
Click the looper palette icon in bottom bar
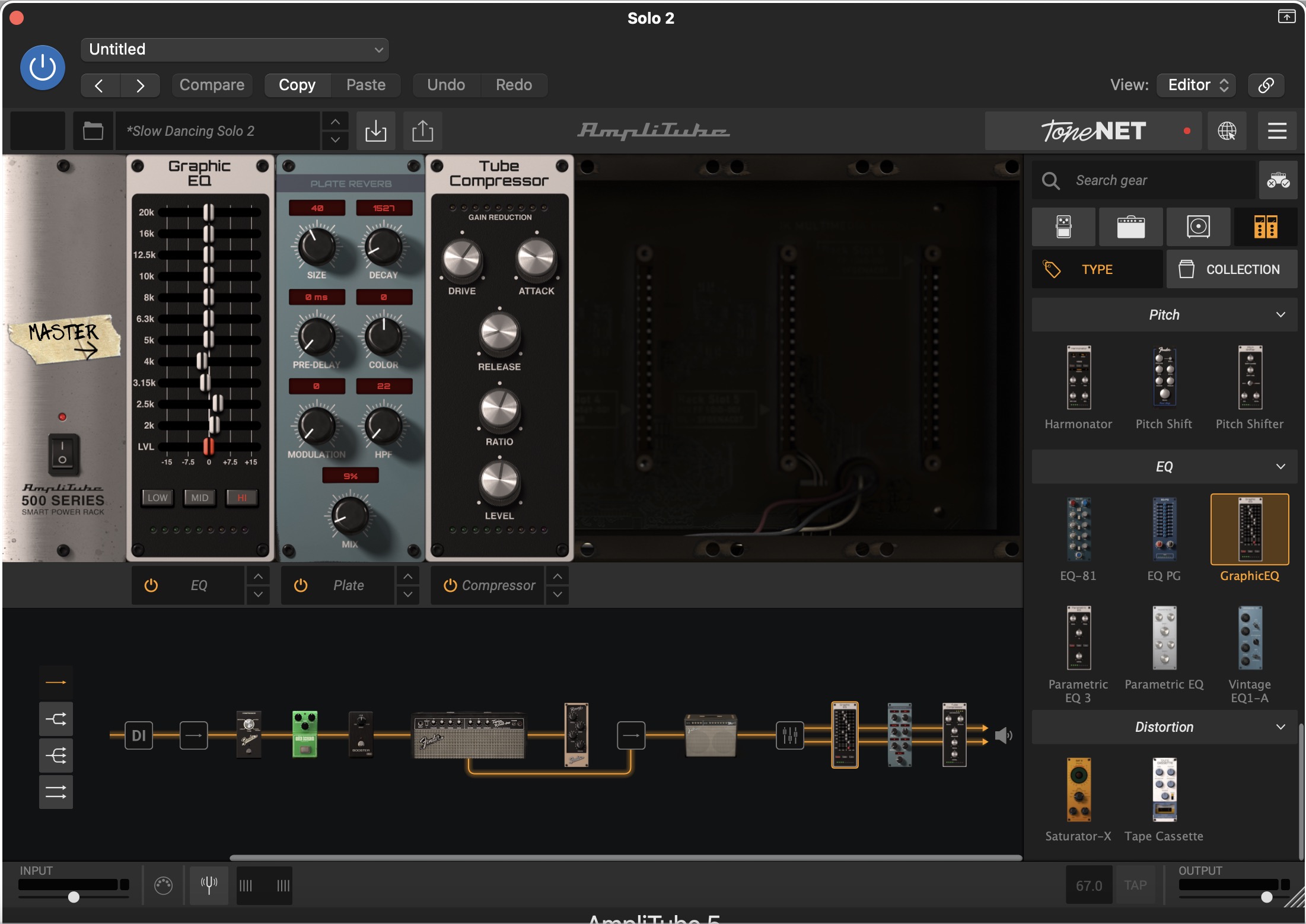coord(163,885)
